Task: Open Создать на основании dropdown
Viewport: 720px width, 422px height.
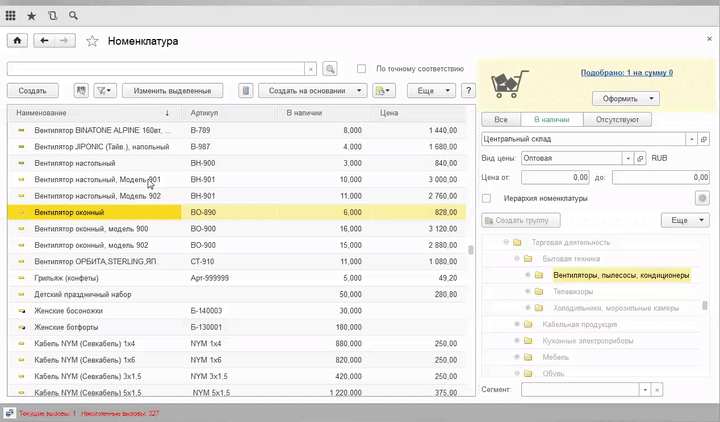Action: click(x=312, y=90)
